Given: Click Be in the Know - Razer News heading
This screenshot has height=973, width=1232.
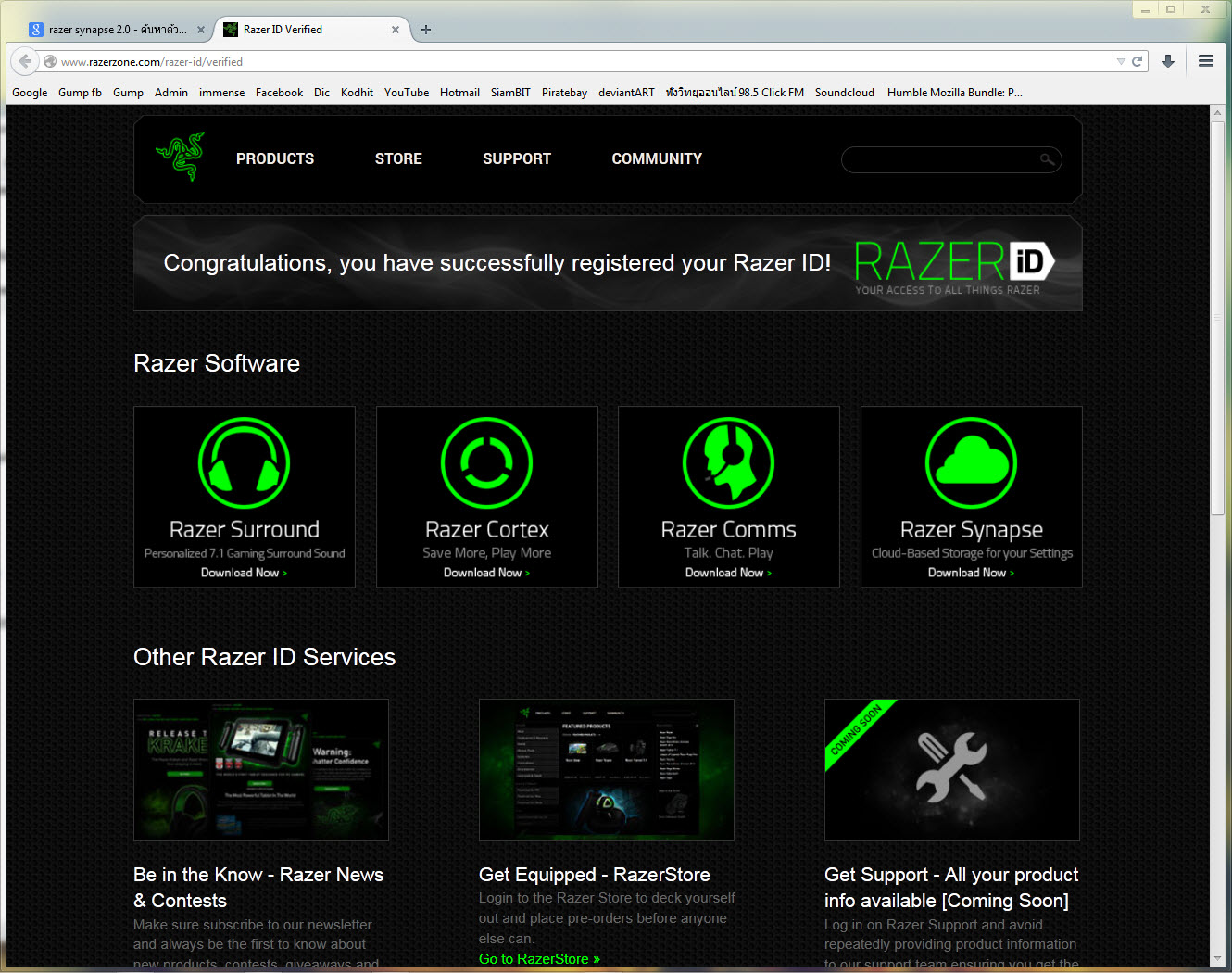Looking at the screenshot, I should (x=258, y=888).
